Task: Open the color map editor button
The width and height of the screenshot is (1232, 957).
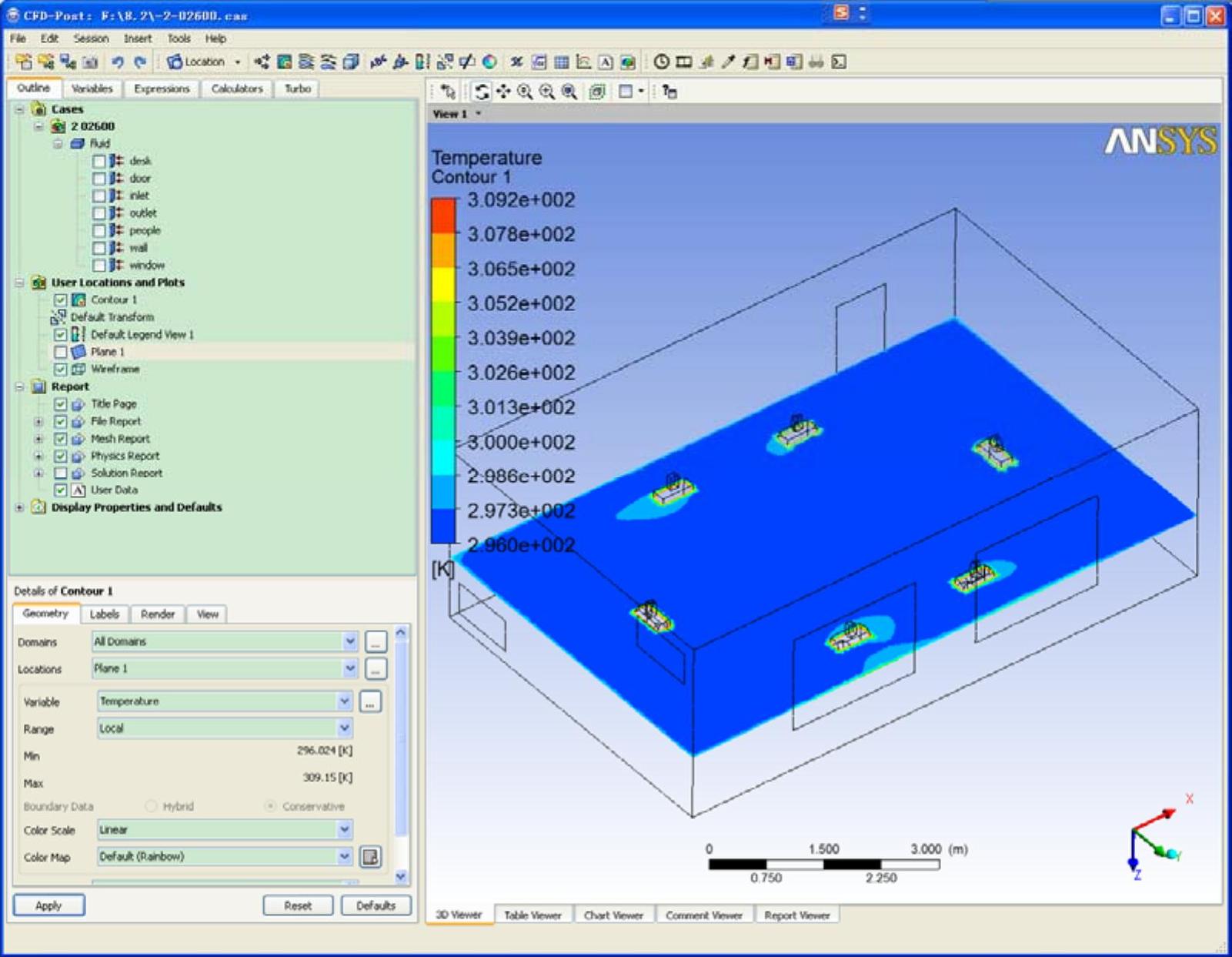Action: [370, 856]
